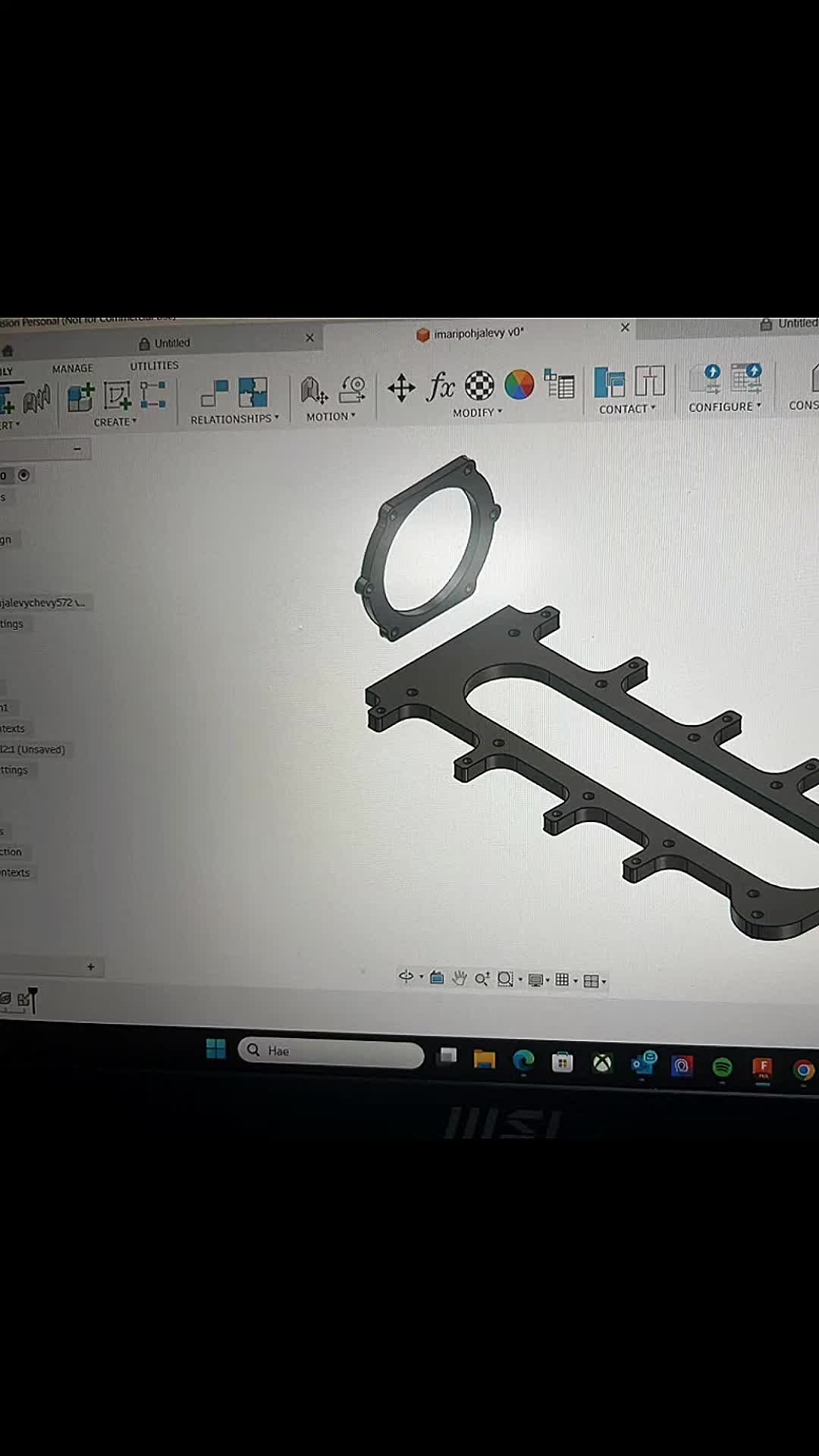Open the Appearance color wheel tool

tap(519, 384)
